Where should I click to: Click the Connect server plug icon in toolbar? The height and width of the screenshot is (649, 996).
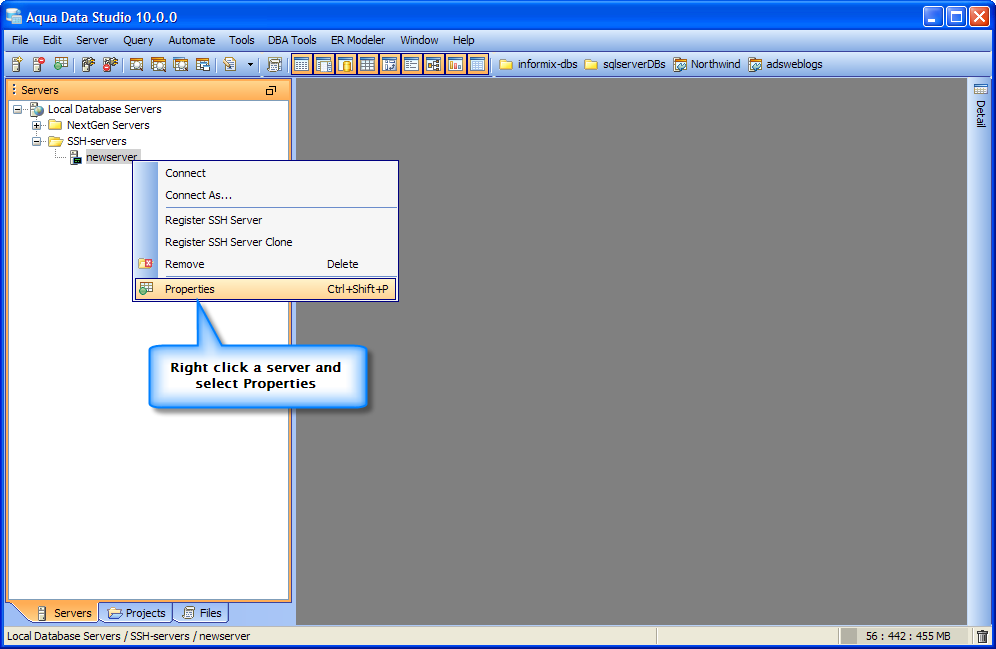88,64
